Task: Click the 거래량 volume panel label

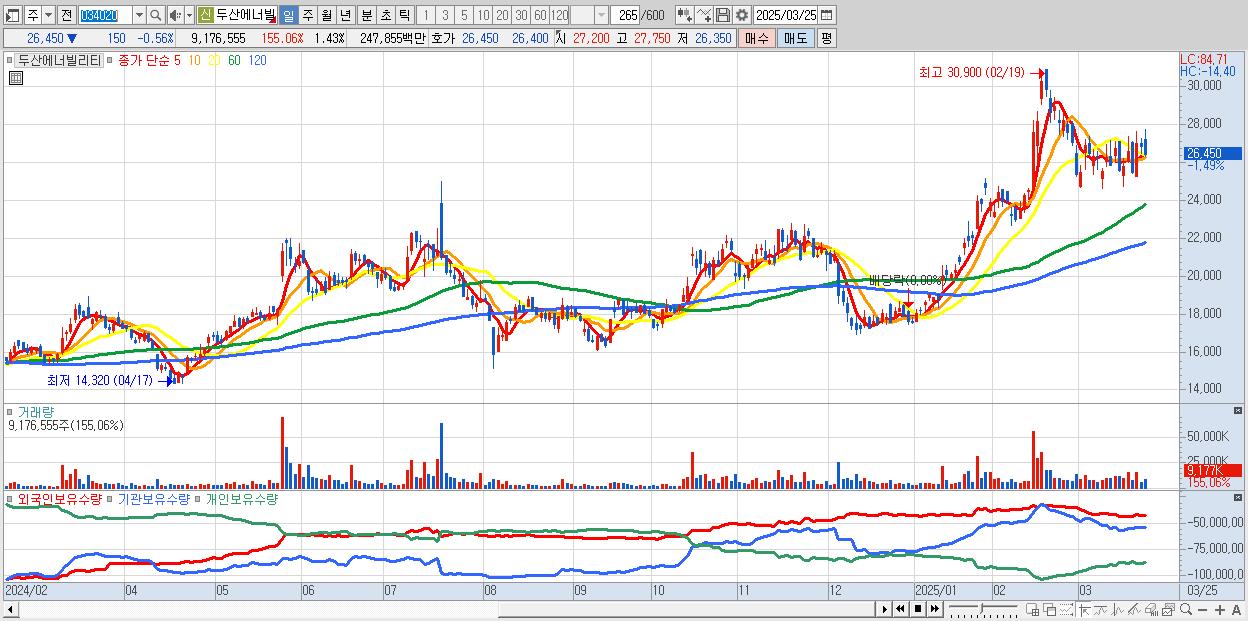Action: [34, 412]
